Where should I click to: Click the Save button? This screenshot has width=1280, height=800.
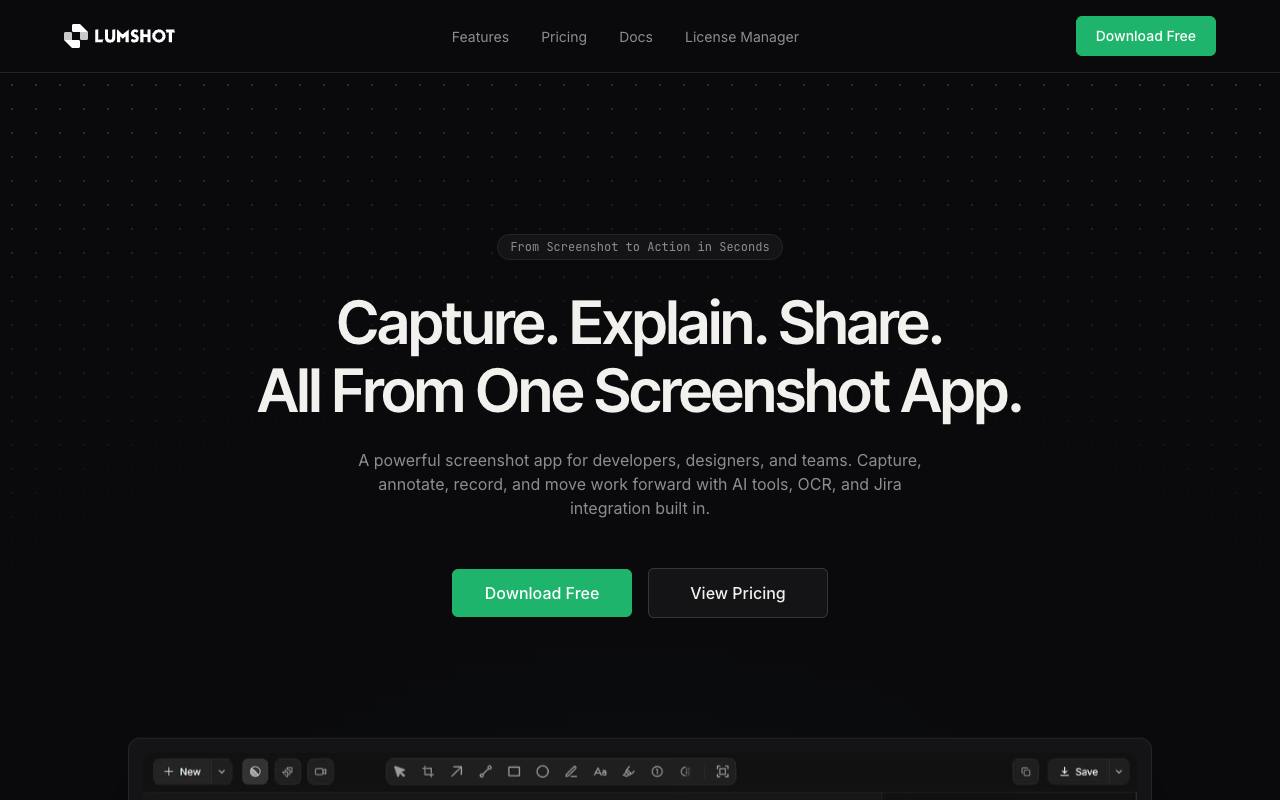coord(1078,771)
